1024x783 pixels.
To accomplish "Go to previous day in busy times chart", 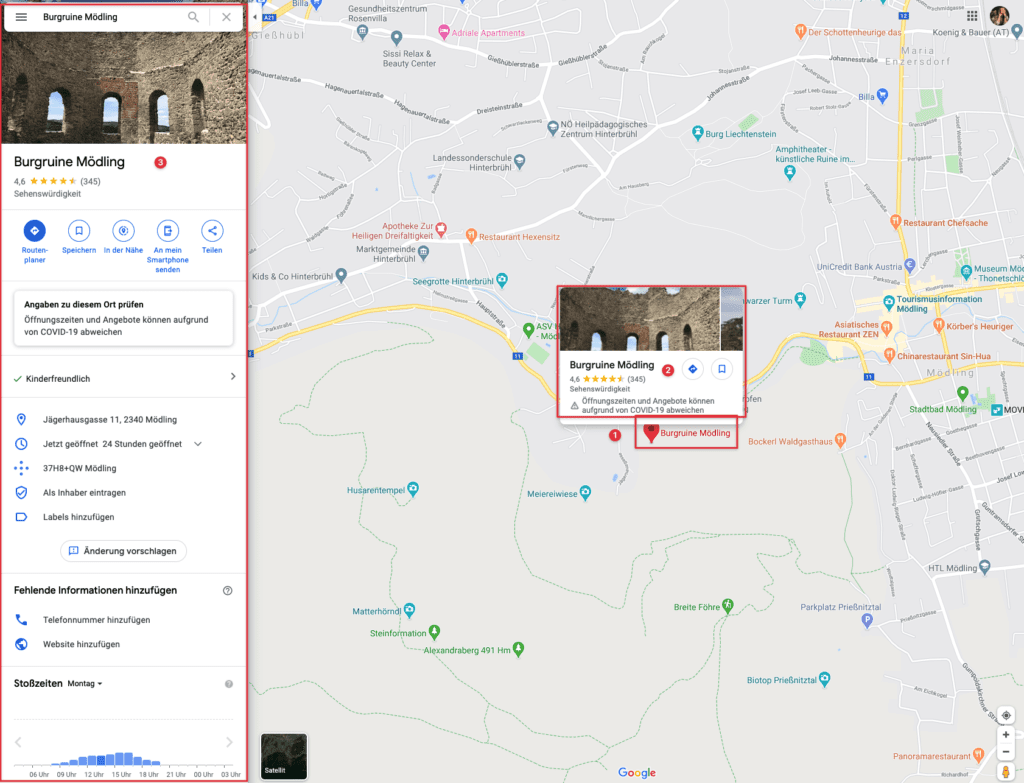I will 18,742.
